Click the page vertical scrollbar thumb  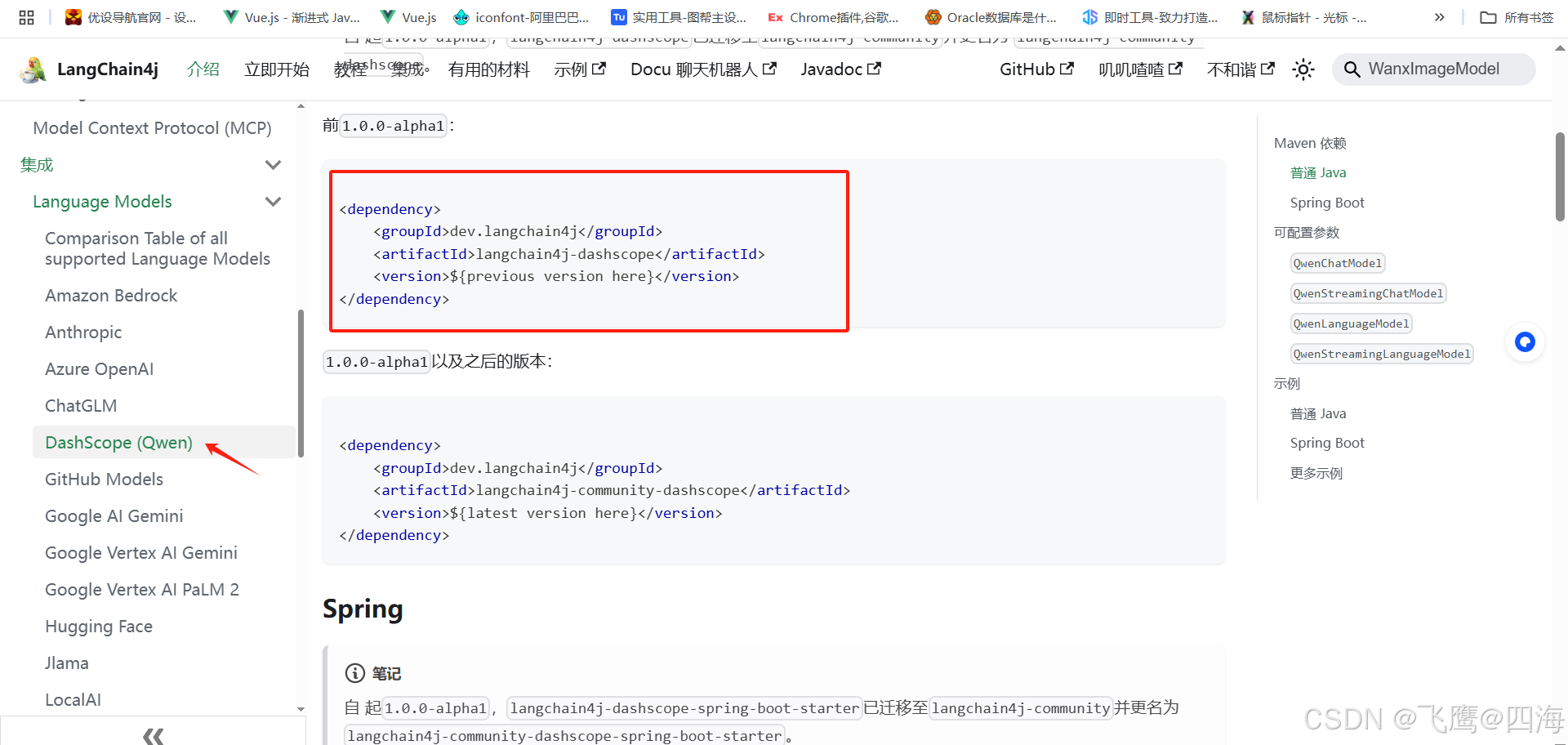coord(1560,176)
